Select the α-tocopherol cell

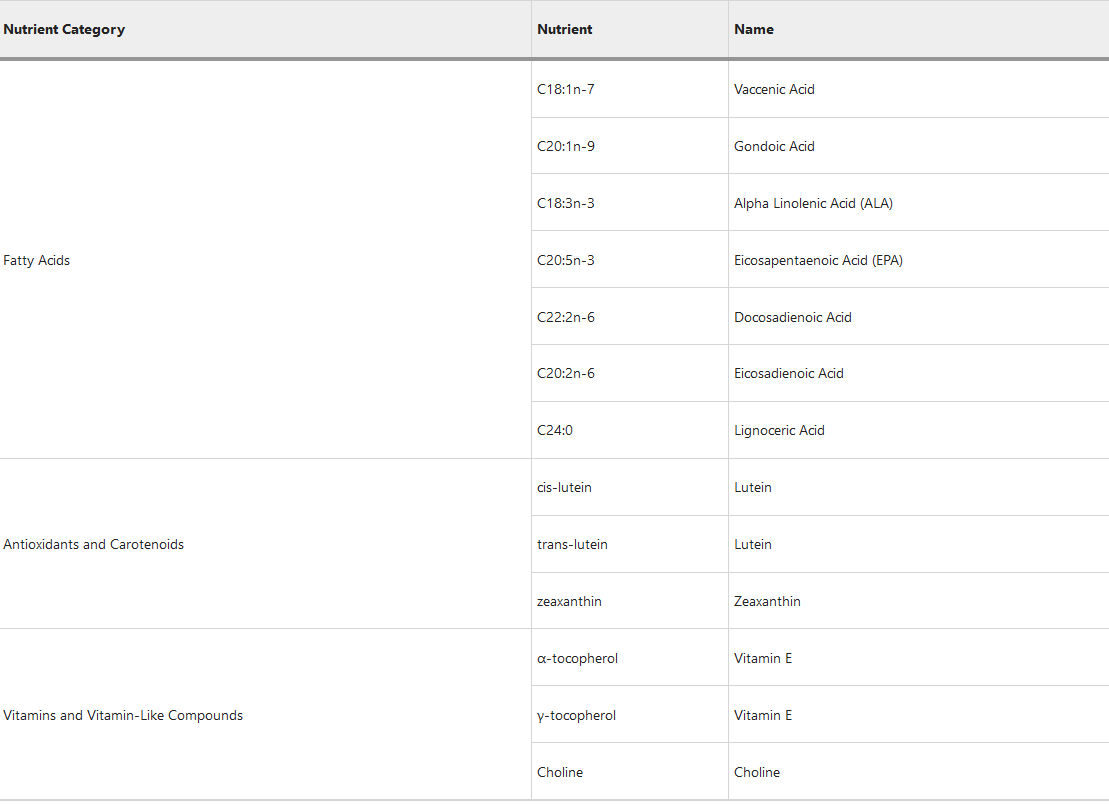[629, 658]
